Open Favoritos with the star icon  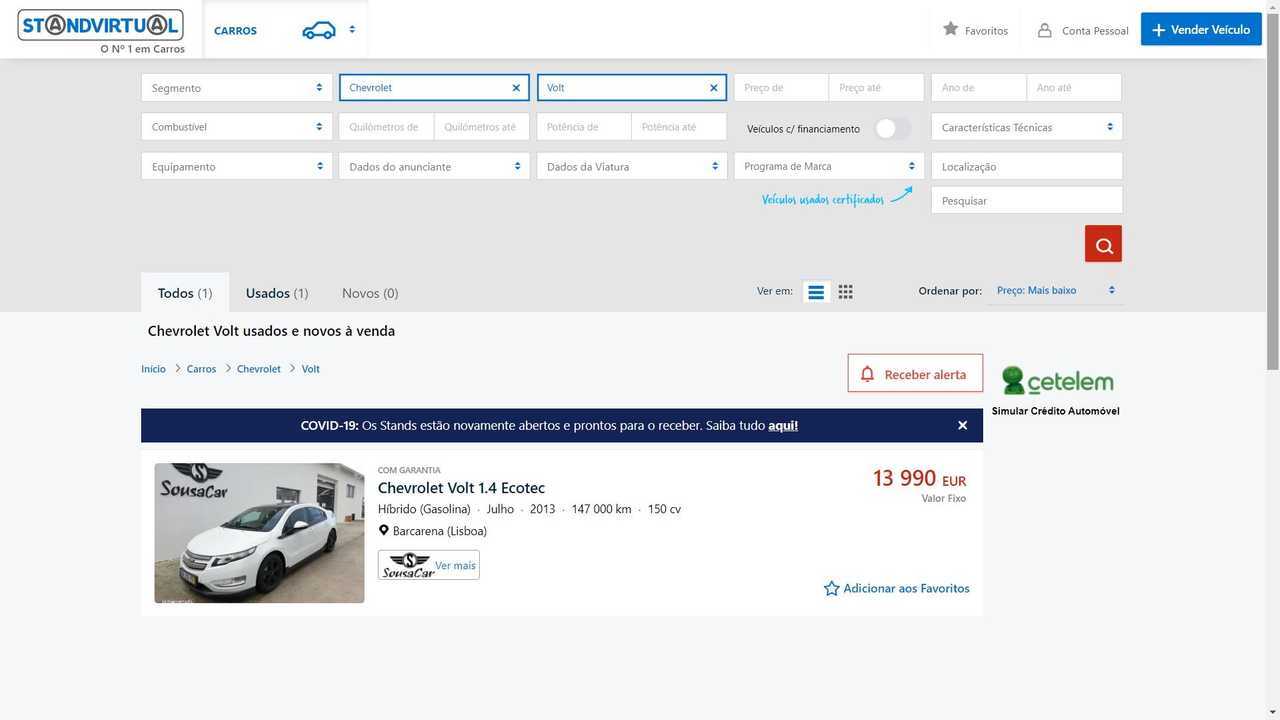point(950,29)
